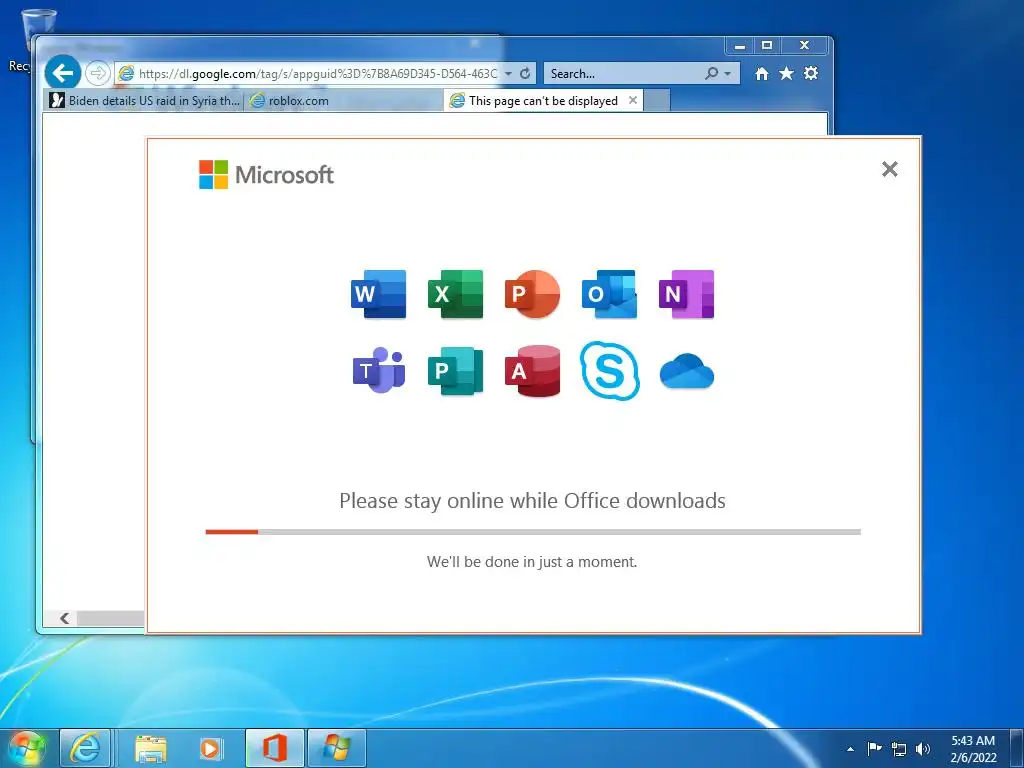Click the Skype icon in the installer
Viewport: 1024px width, 768px height.
click(x=609, y=370)
